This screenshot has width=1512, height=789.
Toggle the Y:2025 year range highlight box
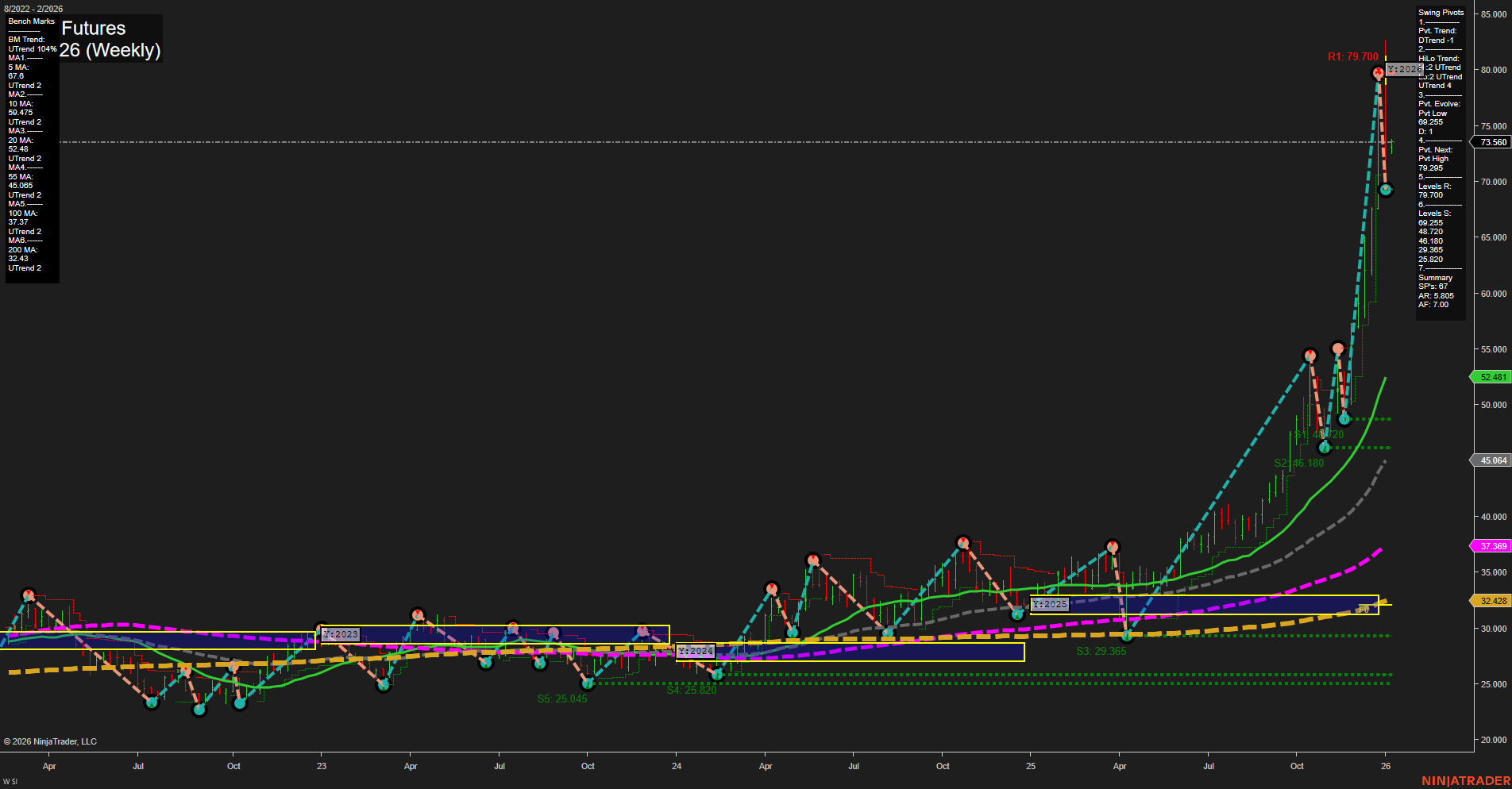tap(1048, 605)
